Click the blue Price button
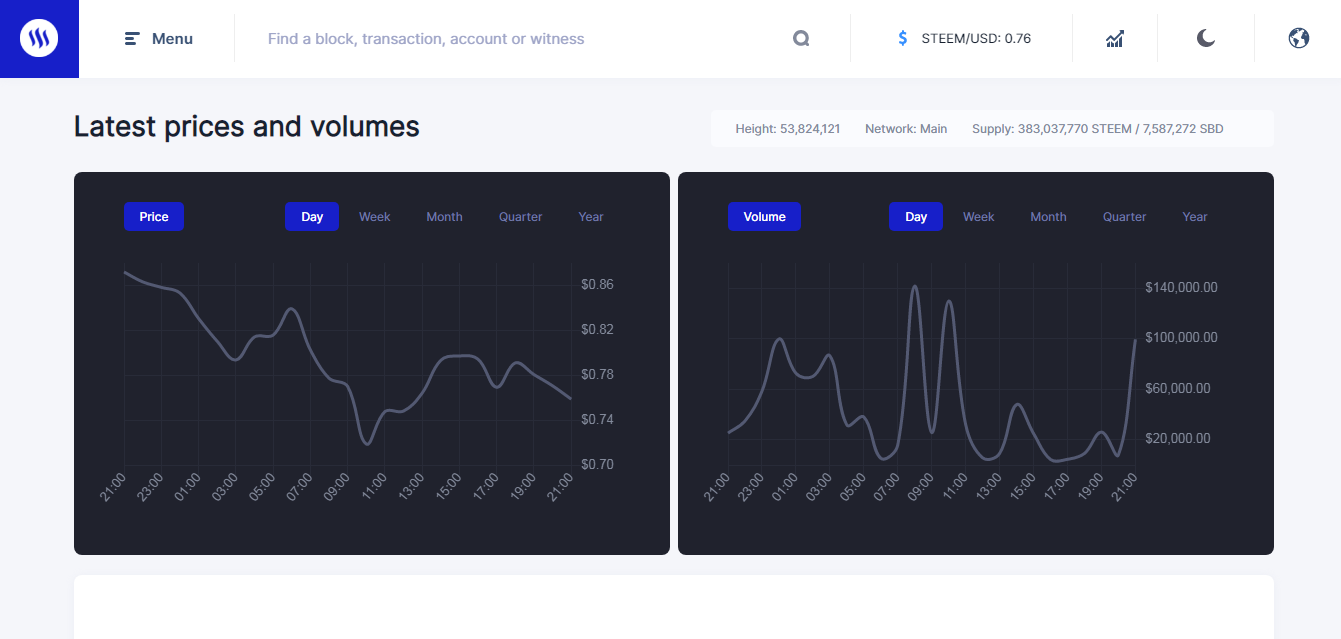1341x639 pixels. pyautogui.click(x=154, y=217)
